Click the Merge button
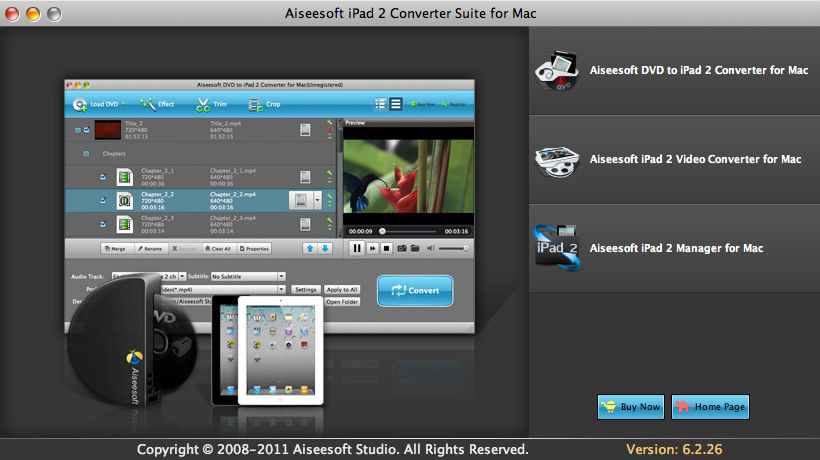 [115, 249]
